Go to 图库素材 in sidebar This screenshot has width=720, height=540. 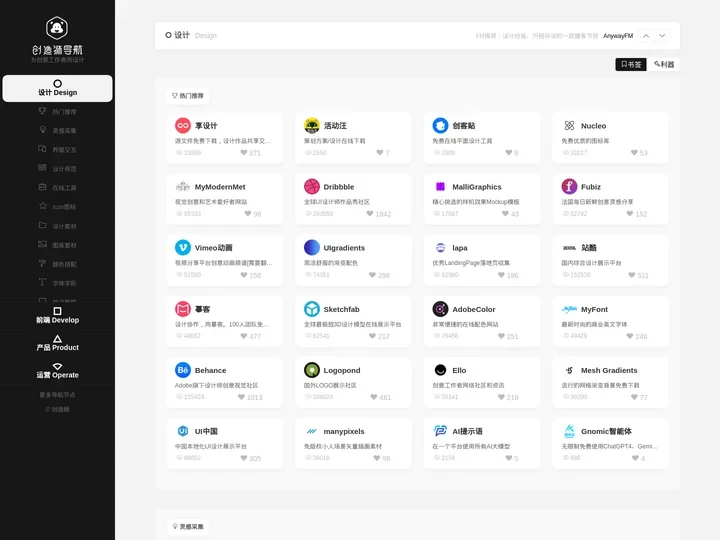tap(57, 245)
